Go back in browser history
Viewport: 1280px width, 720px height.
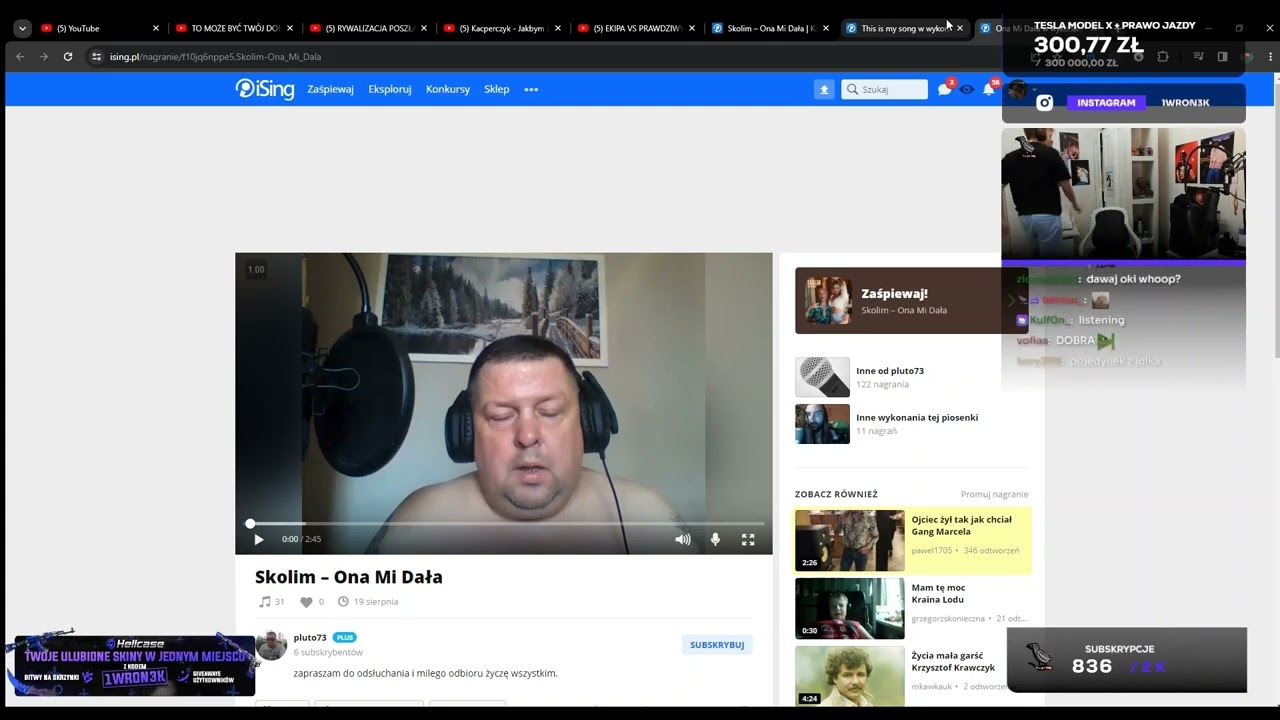tap(20, 57)
